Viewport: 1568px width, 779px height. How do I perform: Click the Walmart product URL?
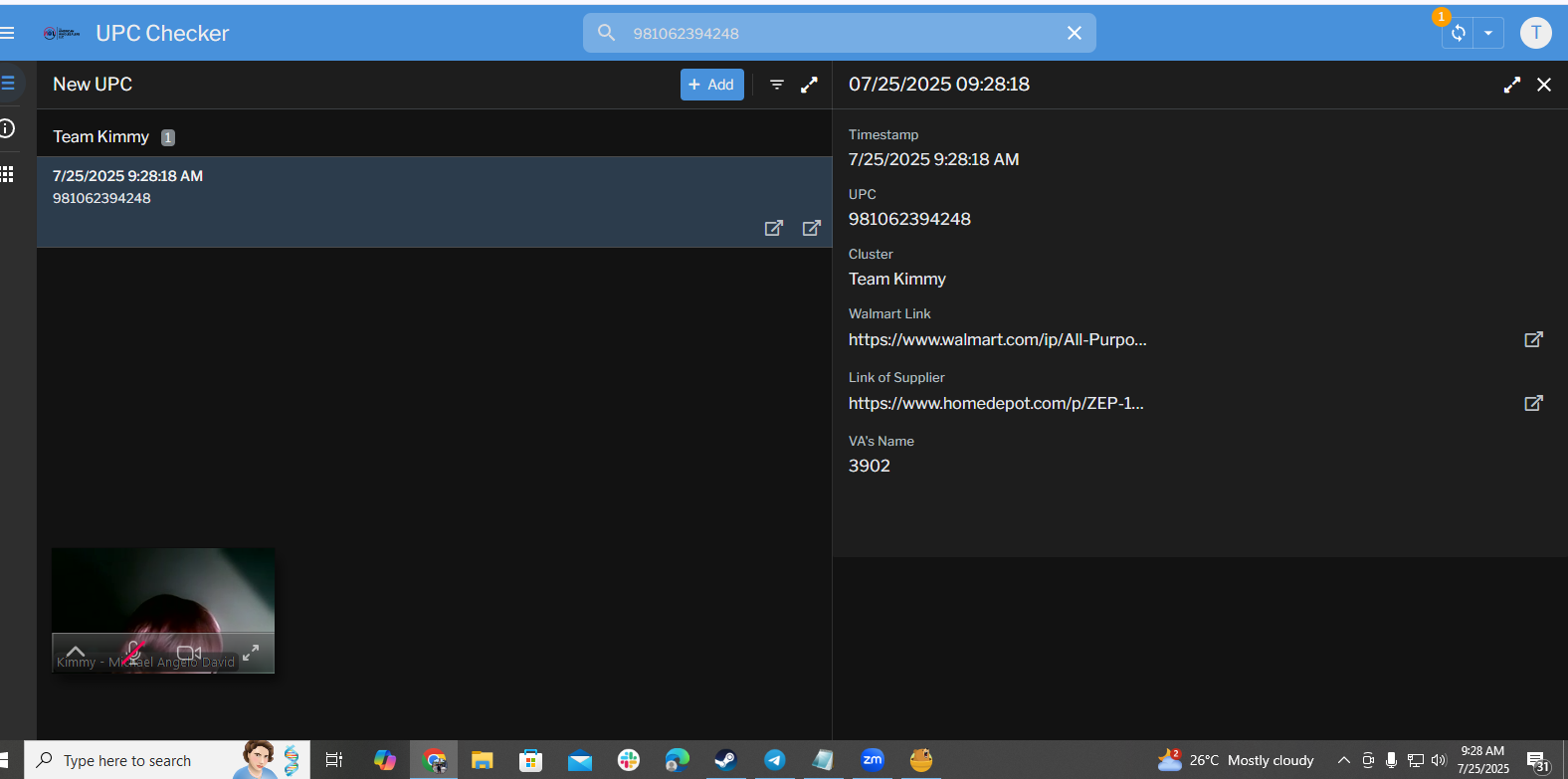[x=997, y=339]
